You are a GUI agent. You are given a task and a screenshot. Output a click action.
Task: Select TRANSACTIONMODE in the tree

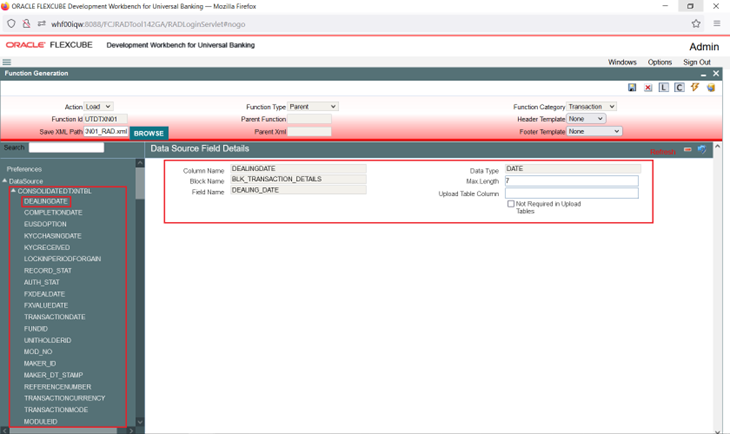pyautogui.click(x=56, y=410)
